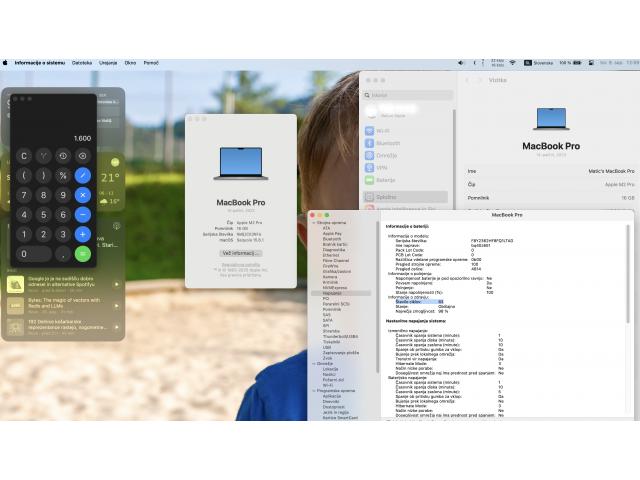Open Bluetooth in System Settings sidebar
640x480 pixels.
coord(382,143)
